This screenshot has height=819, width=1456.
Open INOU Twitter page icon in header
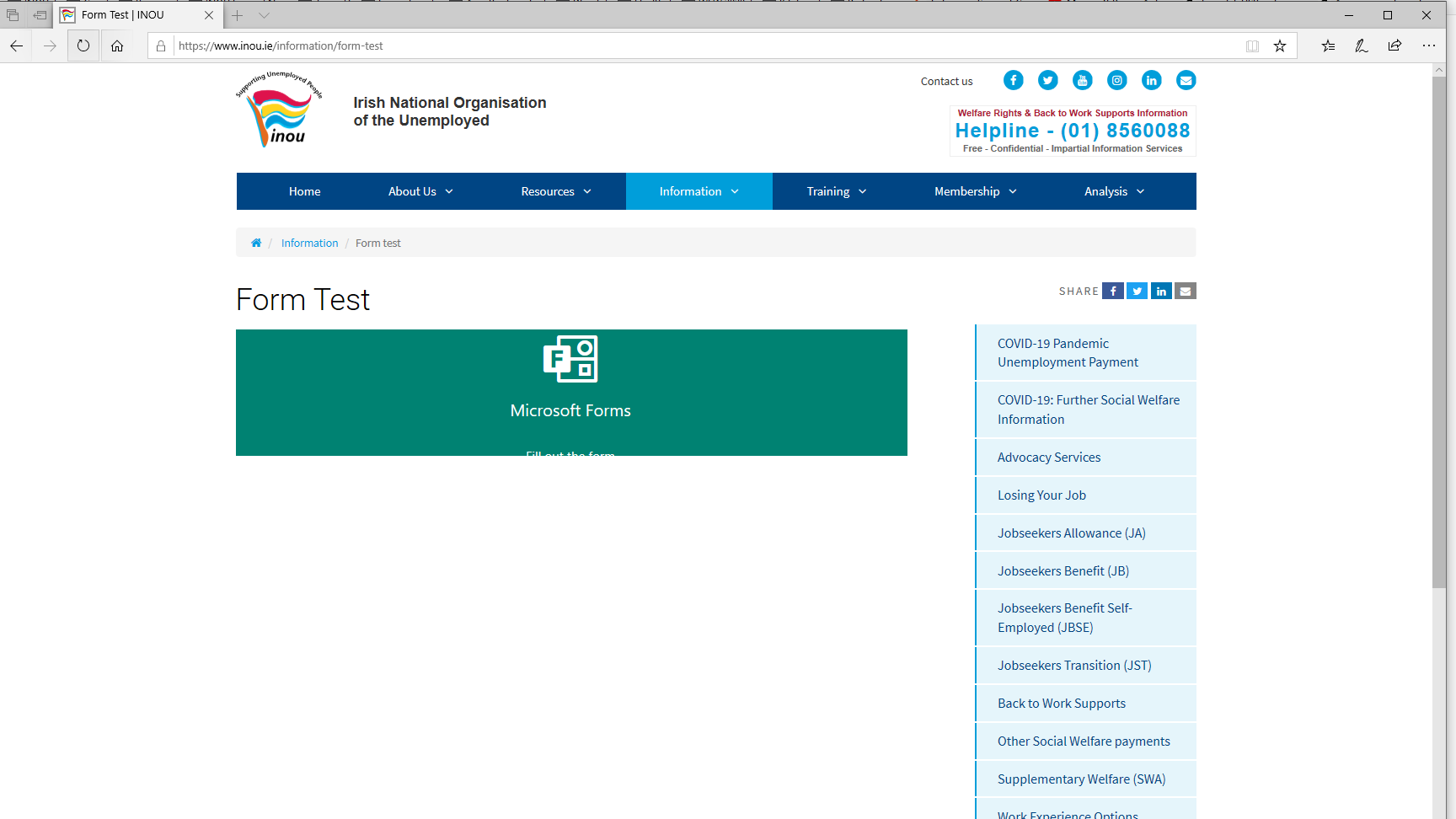pos(1047,80)
